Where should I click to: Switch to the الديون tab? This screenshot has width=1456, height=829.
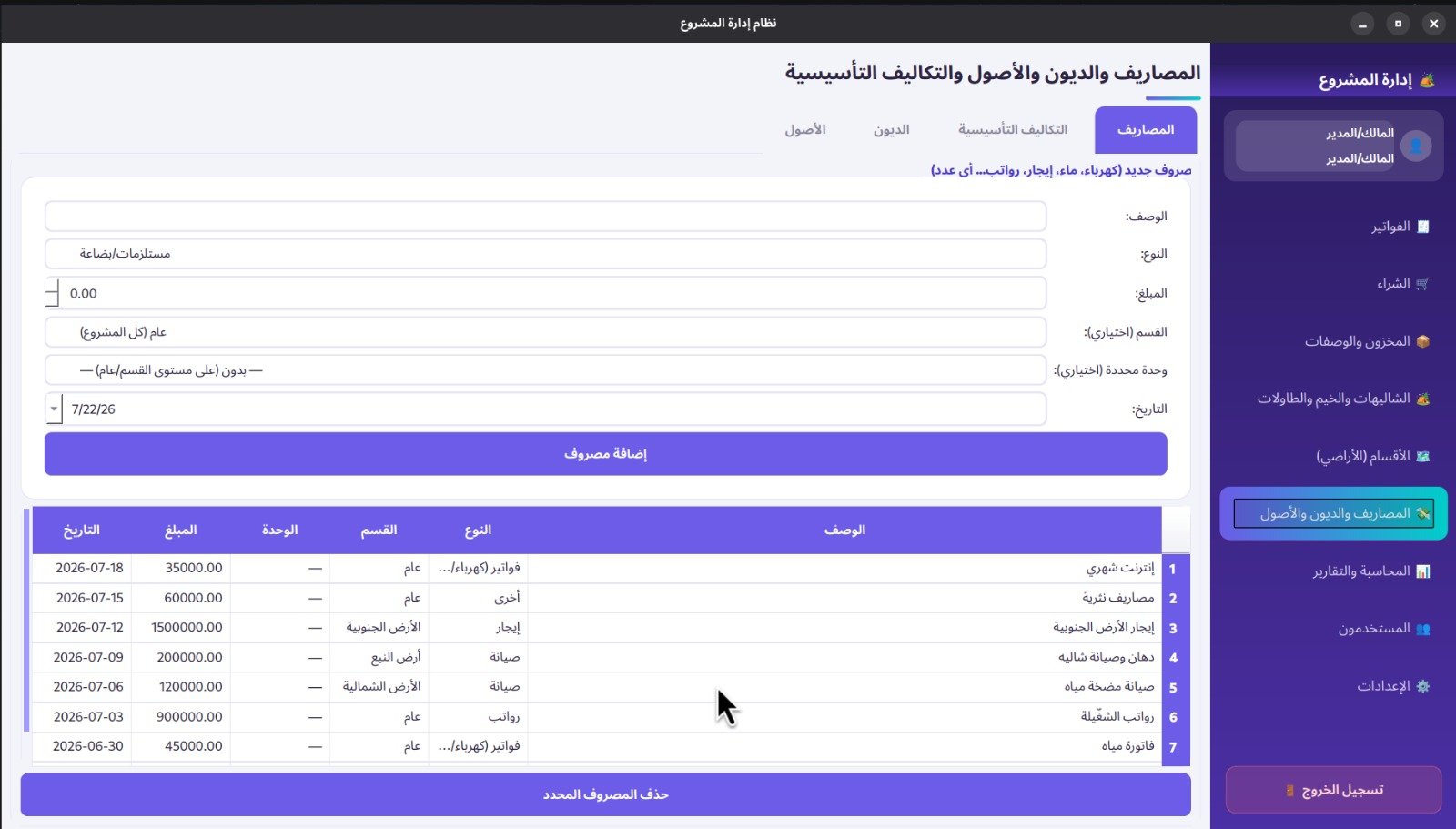pyautogui.click(x=892, y=130)
